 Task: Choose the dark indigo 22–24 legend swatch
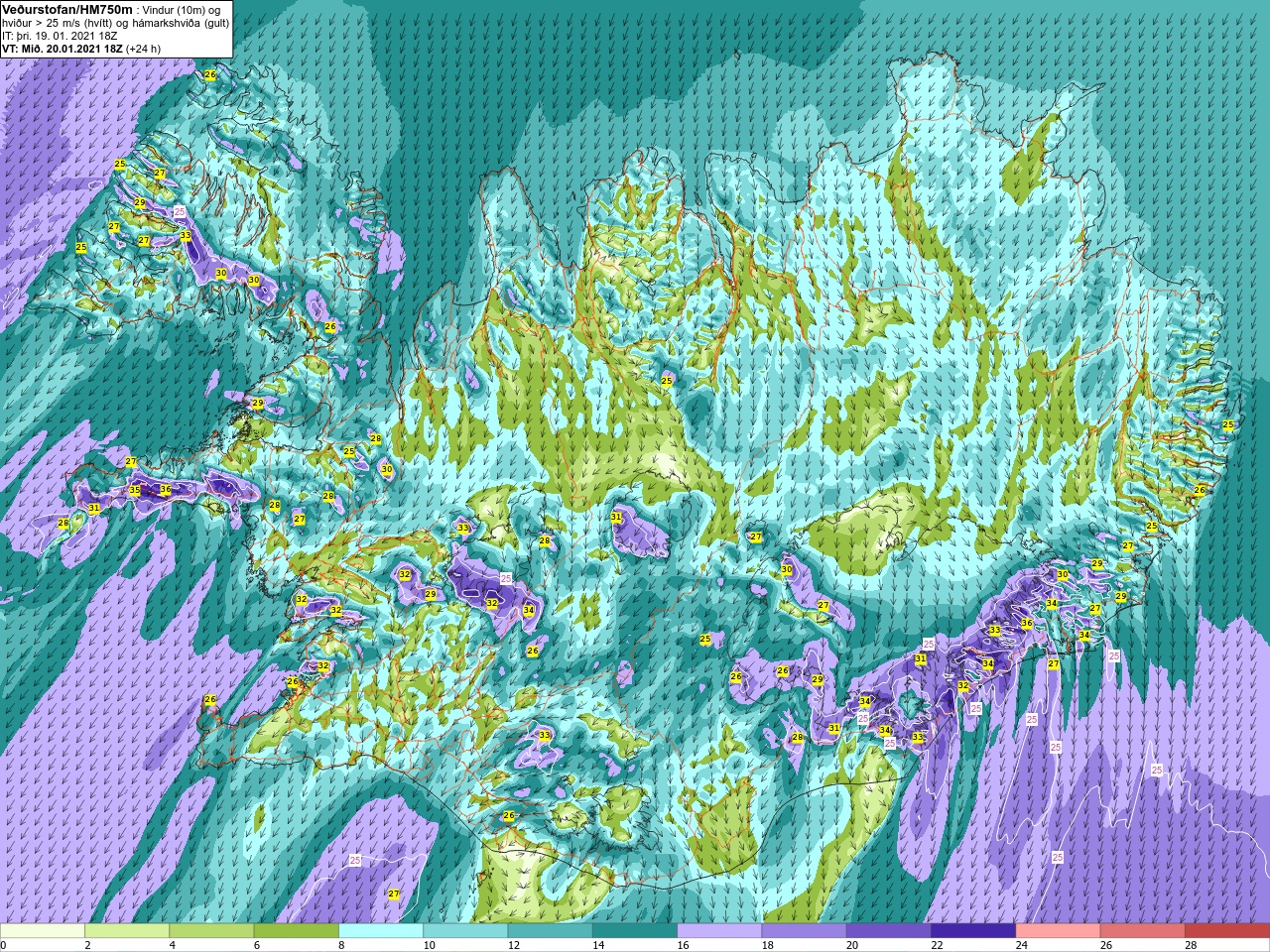pos(973,931)
